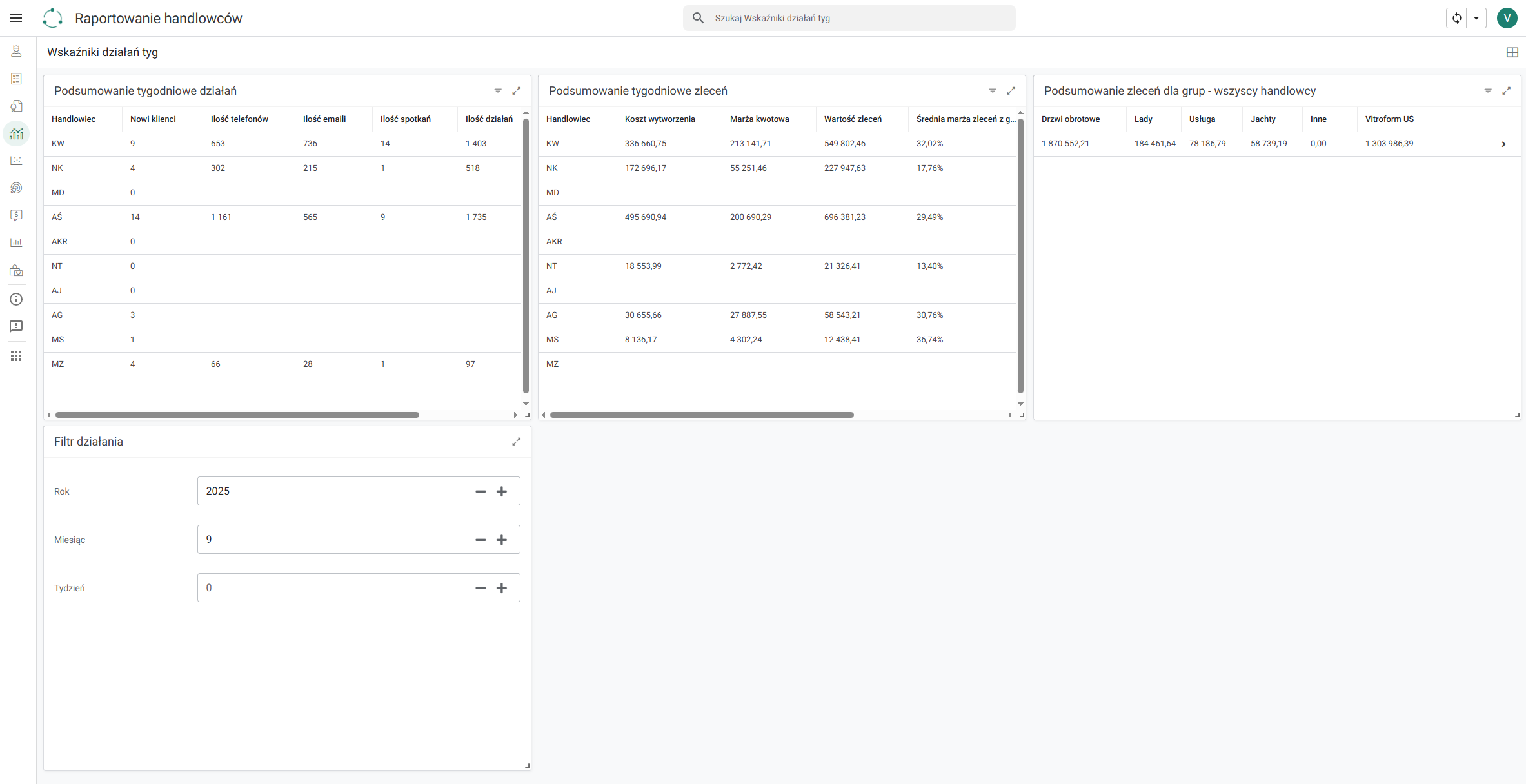
Task: Sort by Marża kwotowa column header
Action: click(x=759, y=119)
